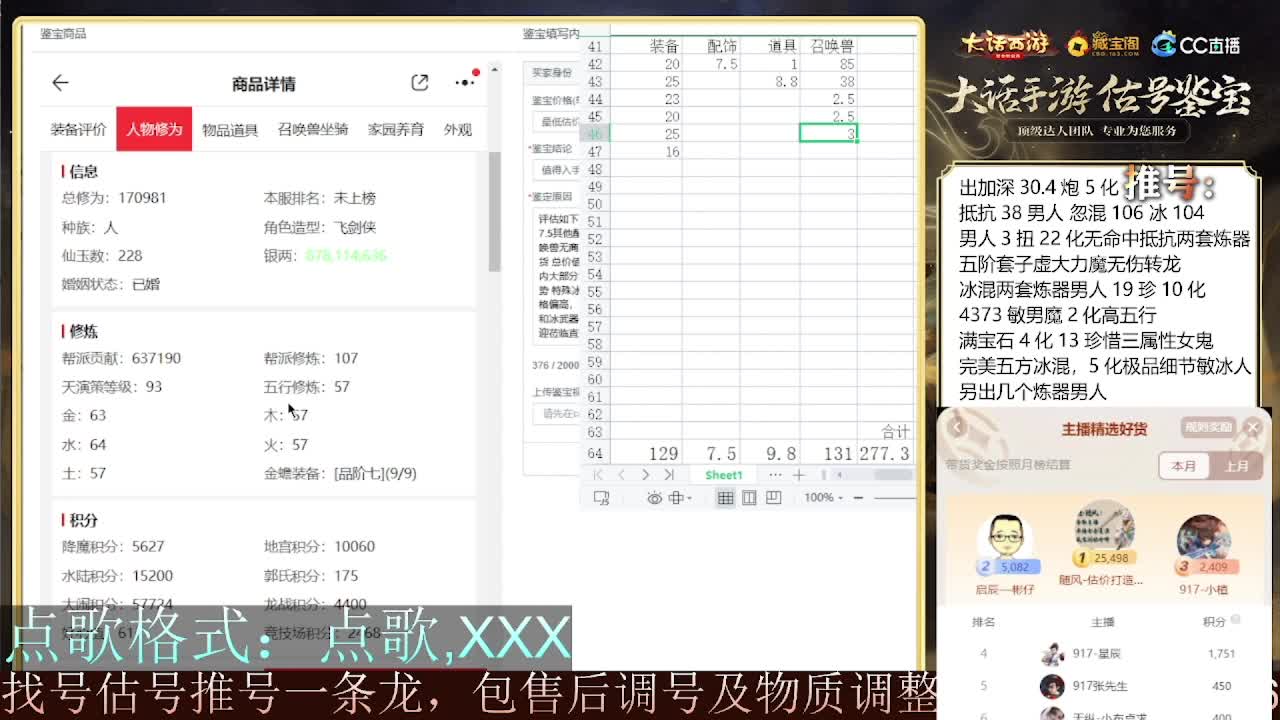Select row 46 header
Screen dimensions: 1280x720
pos(596,133)
